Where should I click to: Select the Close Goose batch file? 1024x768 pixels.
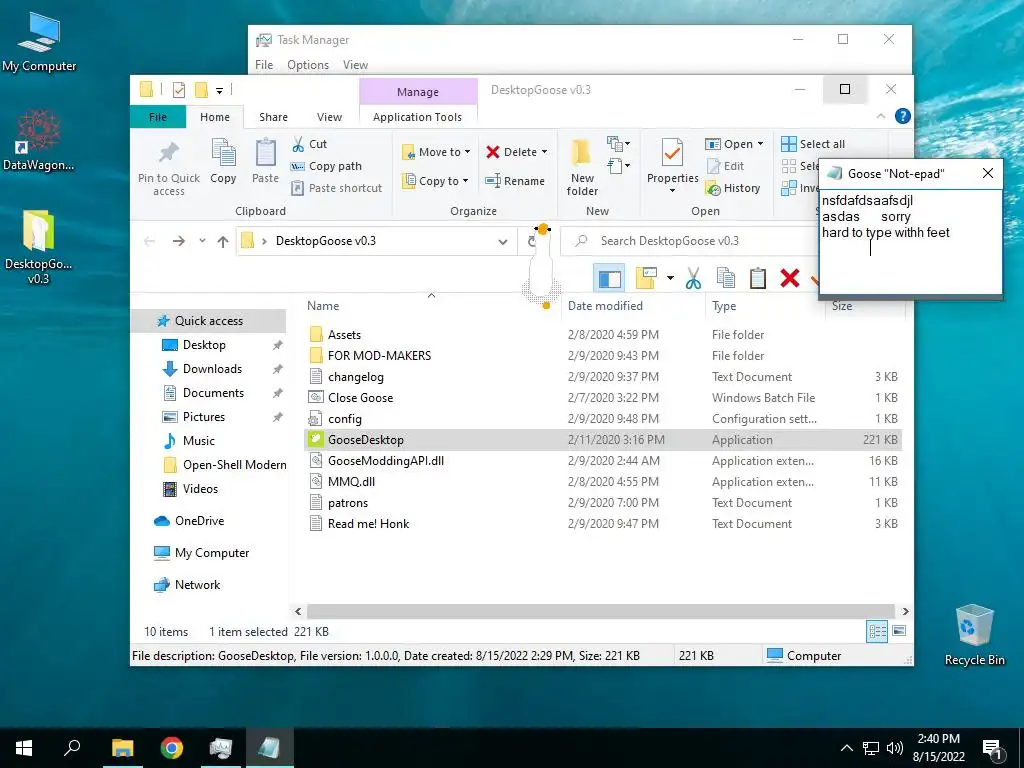click(x=360, y=398)
